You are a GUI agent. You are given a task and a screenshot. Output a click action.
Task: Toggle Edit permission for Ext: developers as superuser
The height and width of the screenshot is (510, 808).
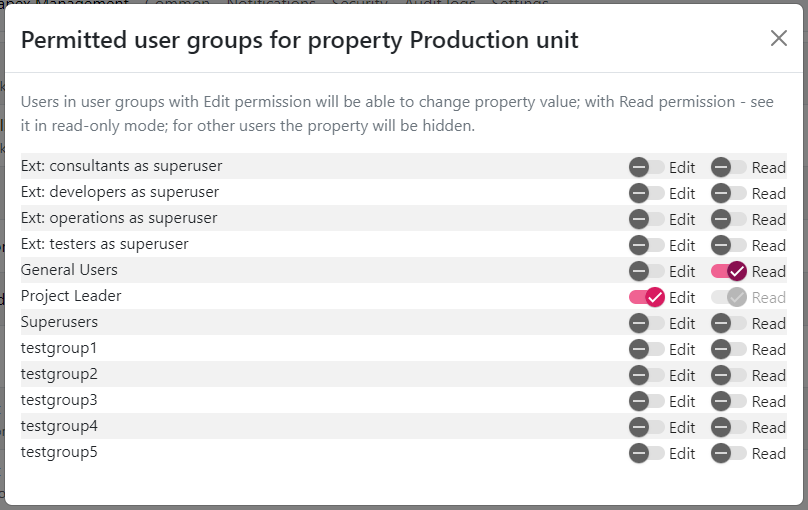(646, 193)
